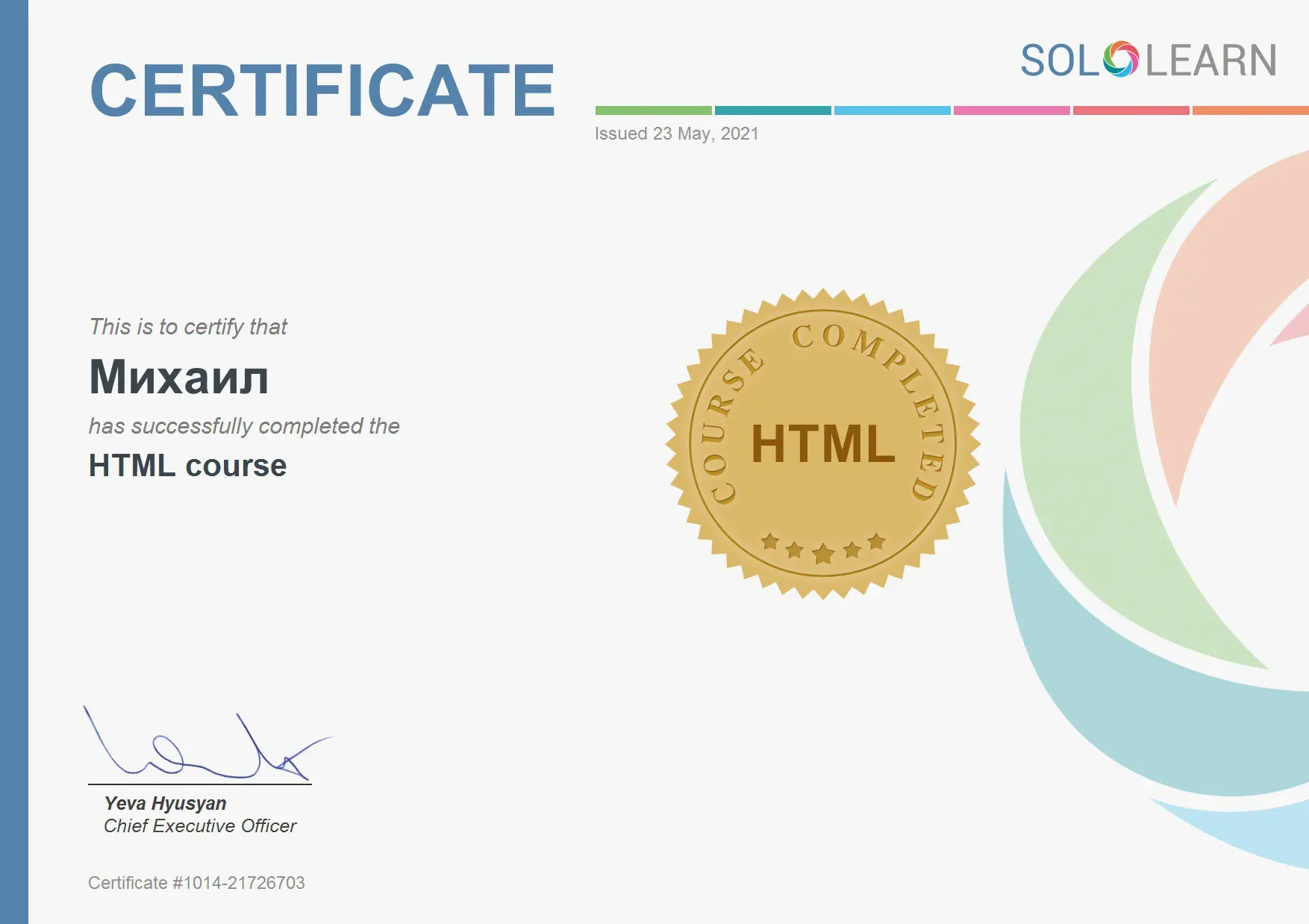This screenshot has width=1309, height=924.
Task: Click 'has successfully completed the' text
Action: pyautogui.click(x=244, y=426)
